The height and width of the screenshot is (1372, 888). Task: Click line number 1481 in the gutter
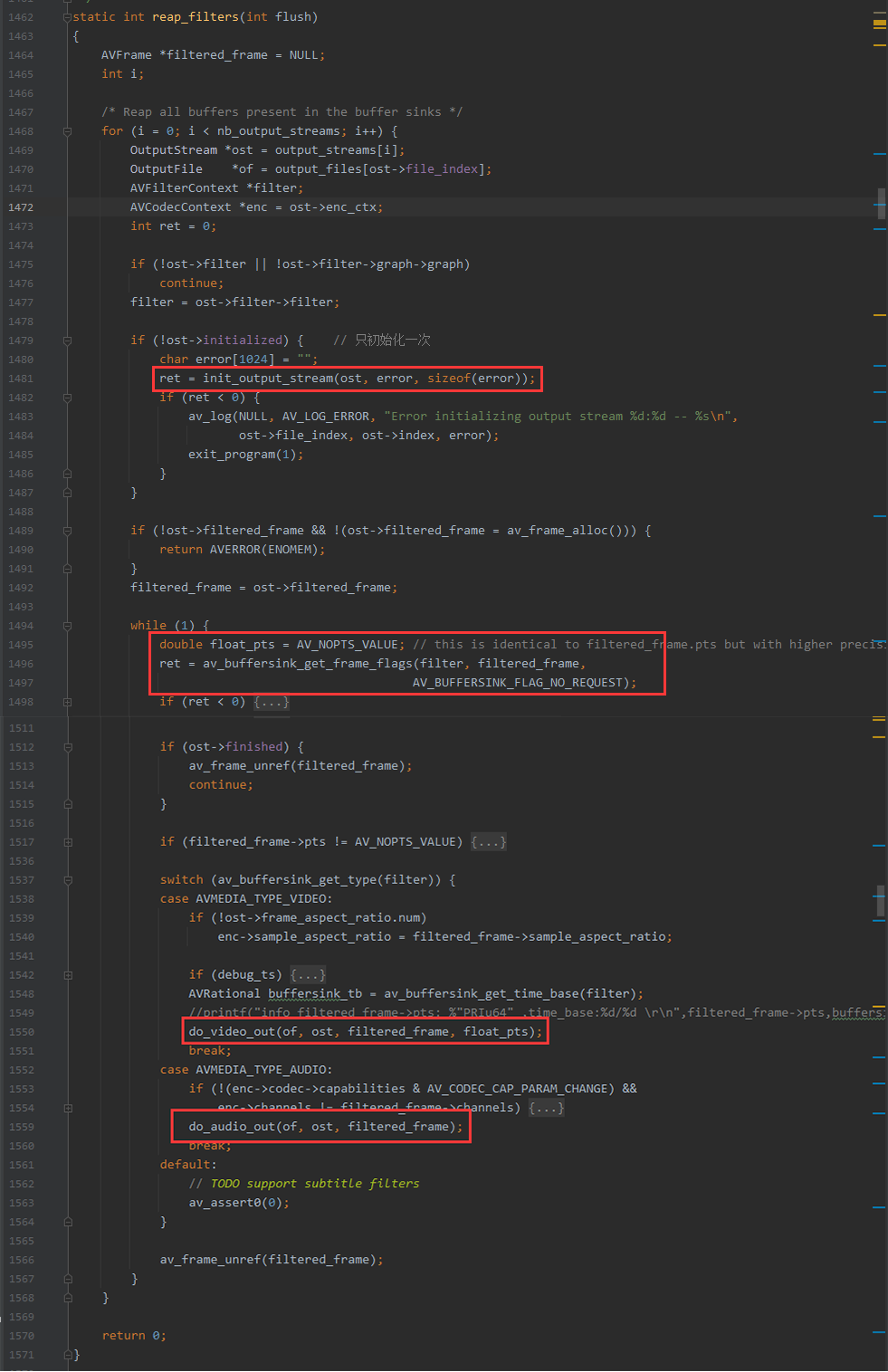21,379
